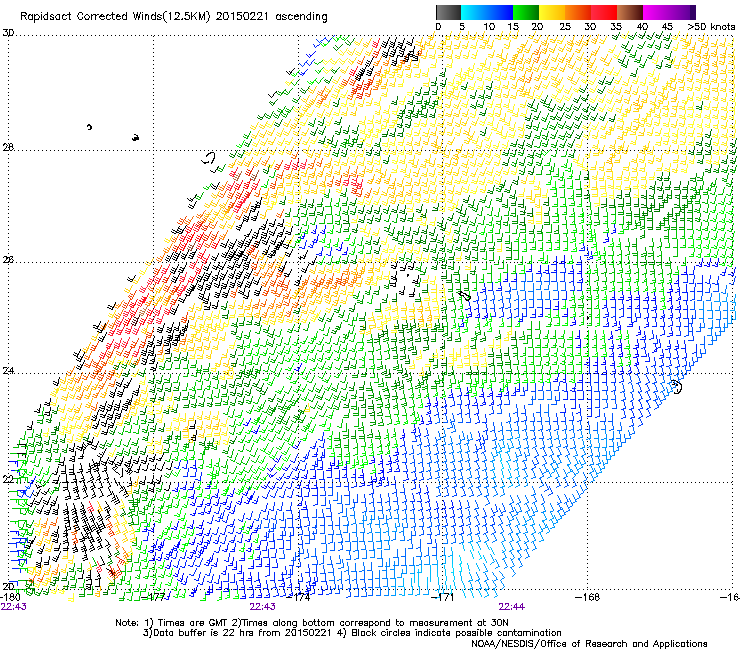
Task: Click the '22:43' time label beside -174
Action: point(262,607)
